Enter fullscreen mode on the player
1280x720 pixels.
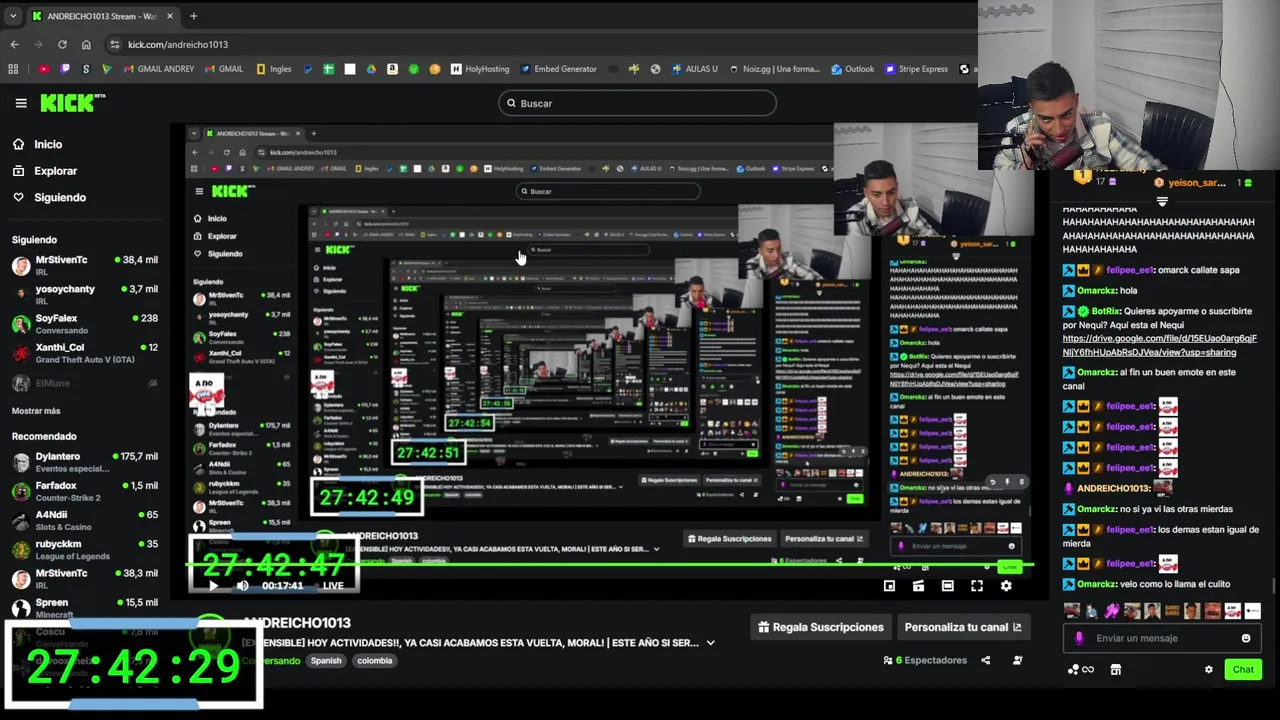point(977,586)
